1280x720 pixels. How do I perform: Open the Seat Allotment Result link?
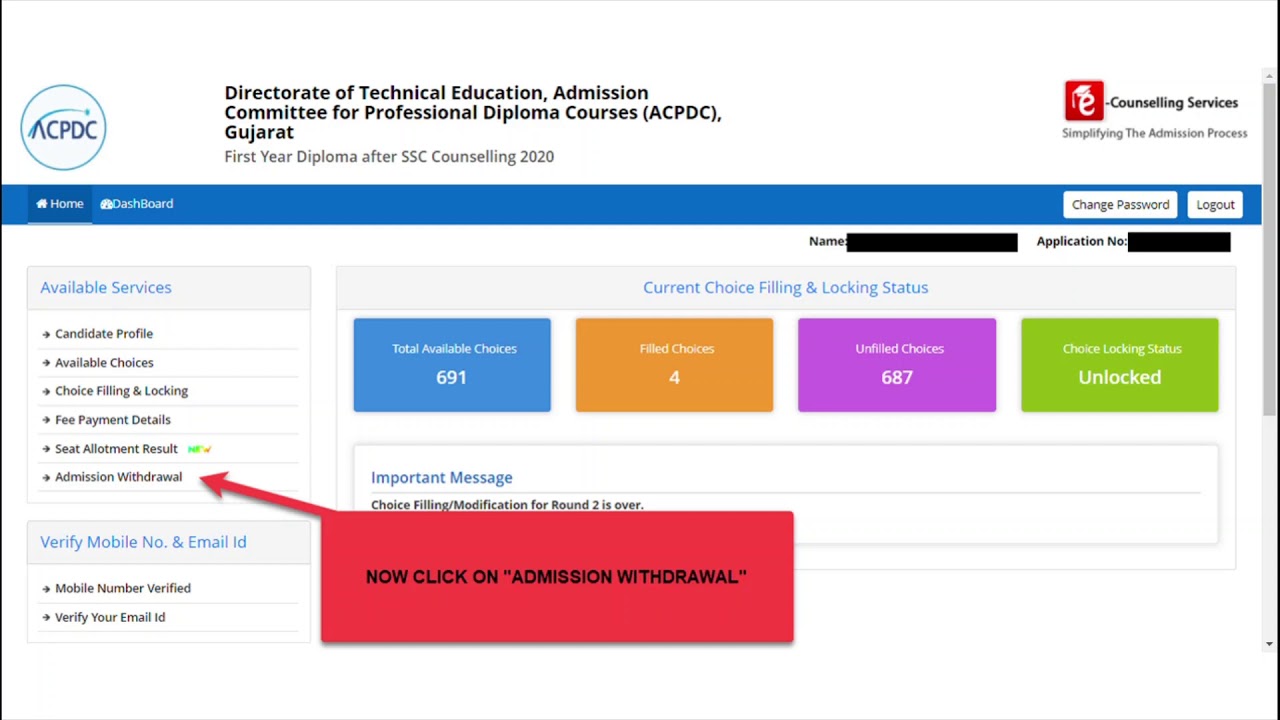click(116, 449)
